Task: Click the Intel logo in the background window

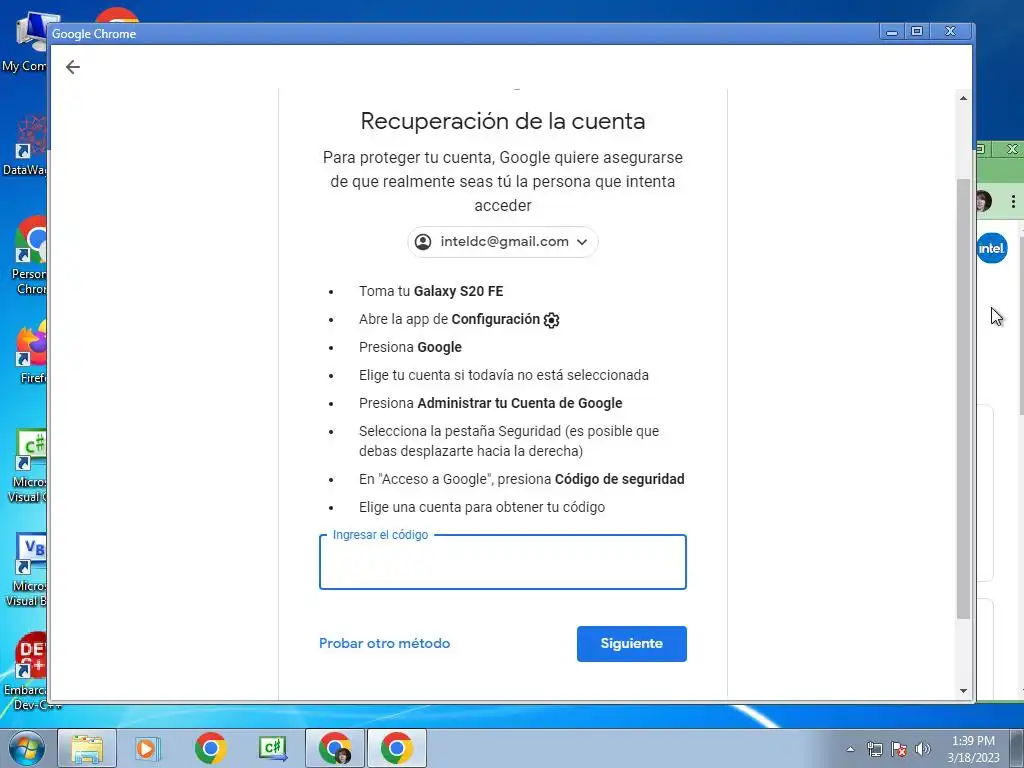Action: 991,248
